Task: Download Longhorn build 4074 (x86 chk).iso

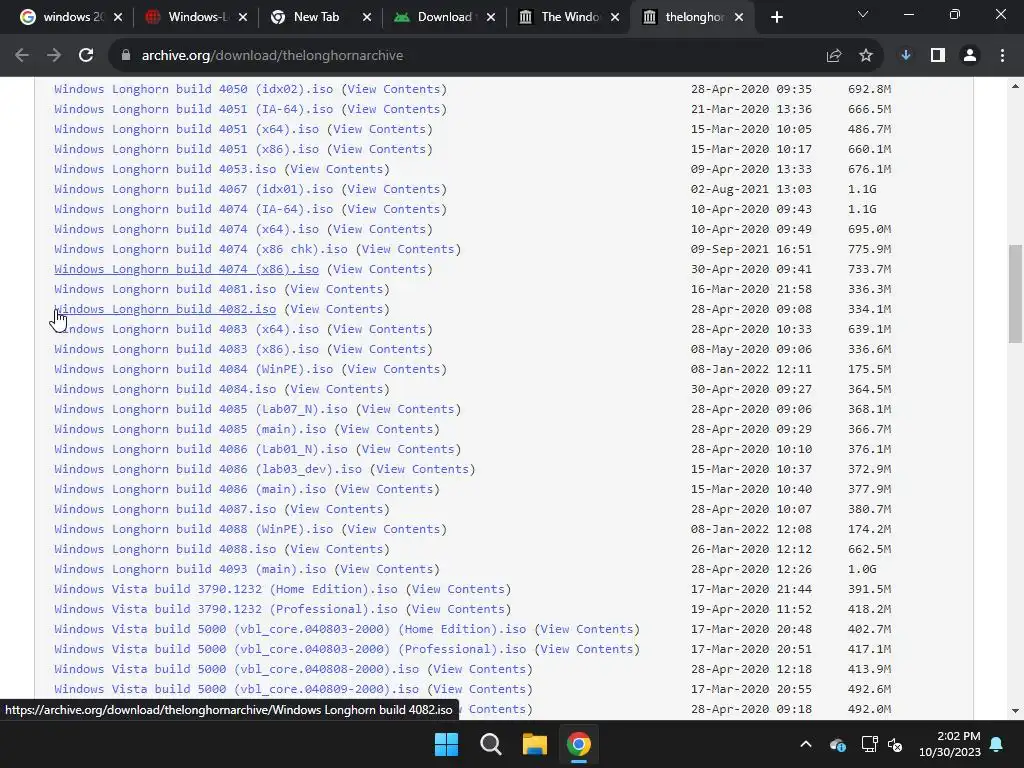Action: coord(201,249)
